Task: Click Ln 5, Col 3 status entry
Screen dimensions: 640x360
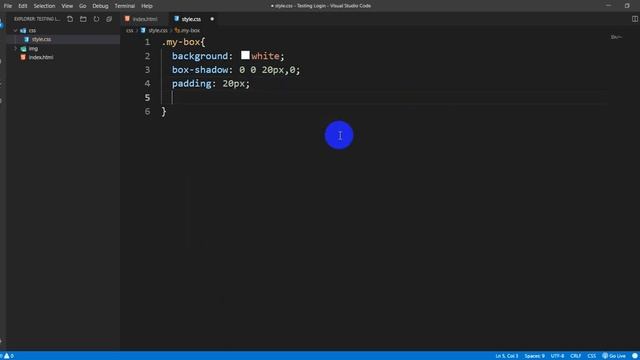Action: [507, 356]
